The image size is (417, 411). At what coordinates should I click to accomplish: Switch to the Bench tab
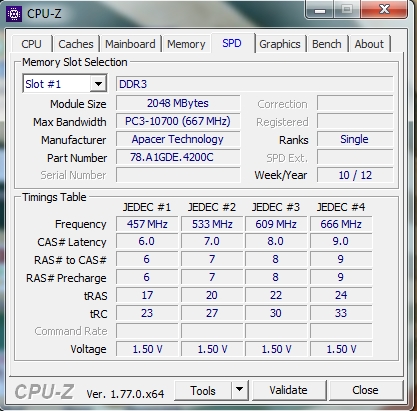327,44
